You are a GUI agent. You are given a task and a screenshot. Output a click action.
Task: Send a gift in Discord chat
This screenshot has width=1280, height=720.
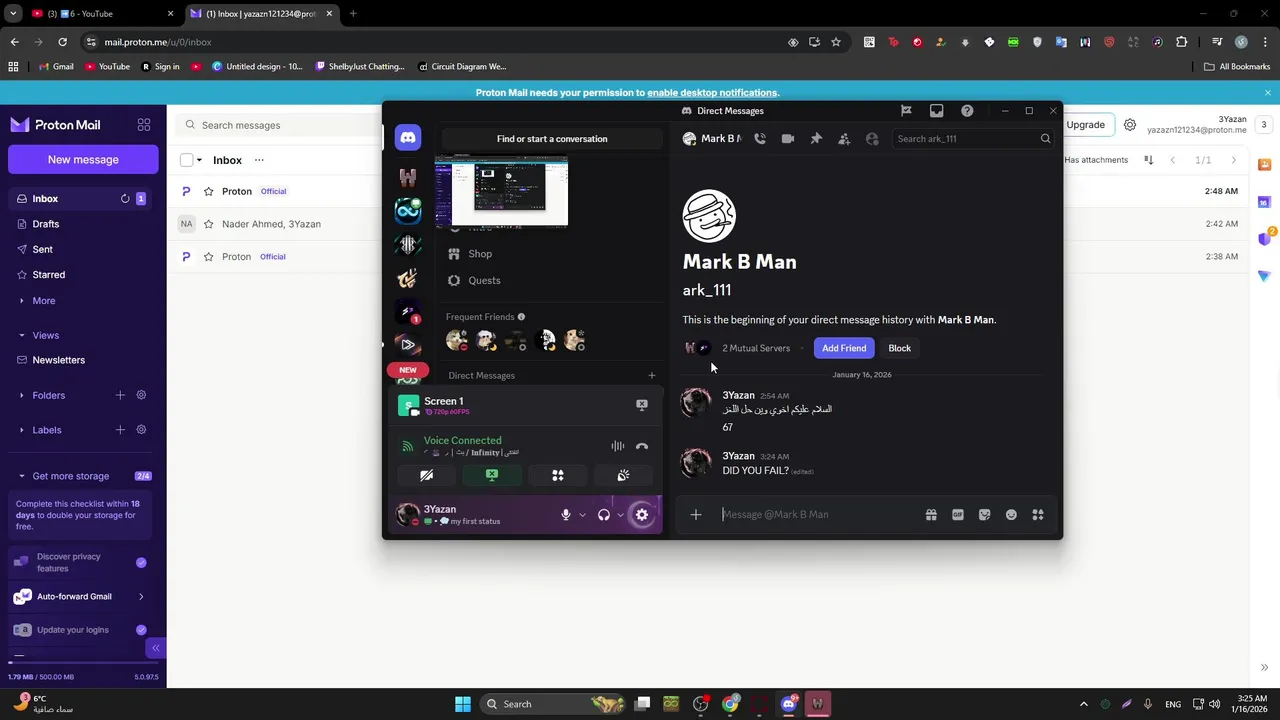coord(931,515)
